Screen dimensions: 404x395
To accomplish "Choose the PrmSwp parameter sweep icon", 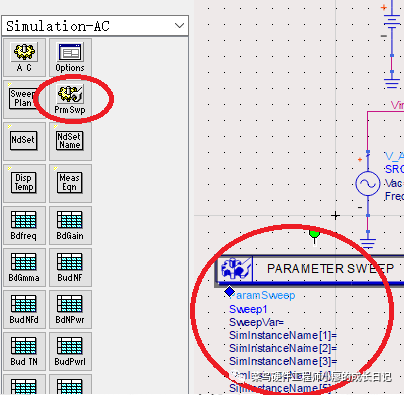I will click(x=70, y=99).
